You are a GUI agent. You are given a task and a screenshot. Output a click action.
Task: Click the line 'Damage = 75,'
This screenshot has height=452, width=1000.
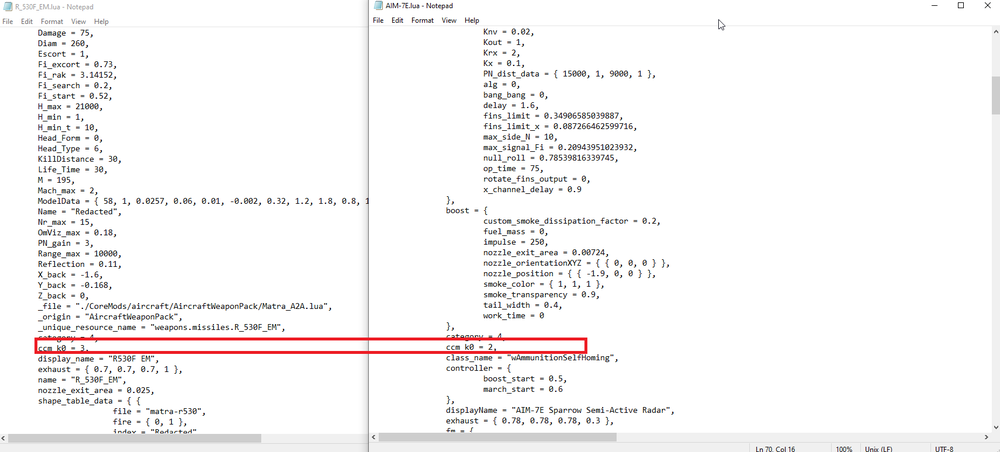66,33
